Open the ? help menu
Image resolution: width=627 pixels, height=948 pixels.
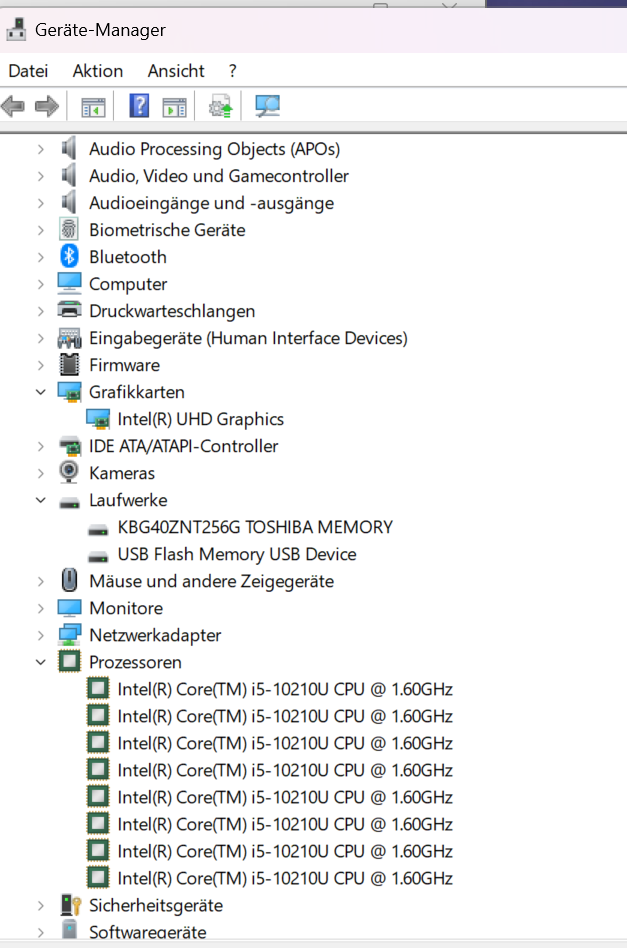[233, 71]
